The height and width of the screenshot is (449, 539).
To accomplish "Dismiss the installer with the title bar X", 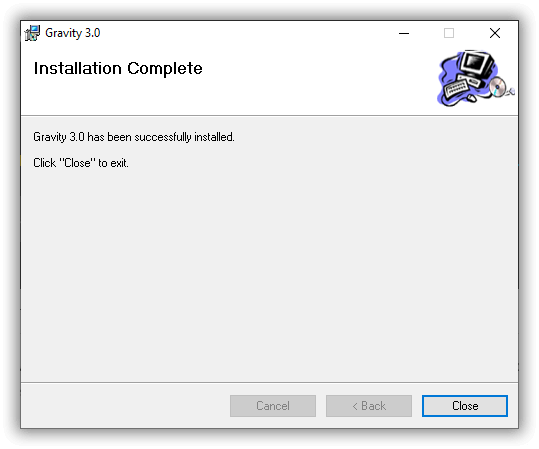I will (x=495, y=33).
